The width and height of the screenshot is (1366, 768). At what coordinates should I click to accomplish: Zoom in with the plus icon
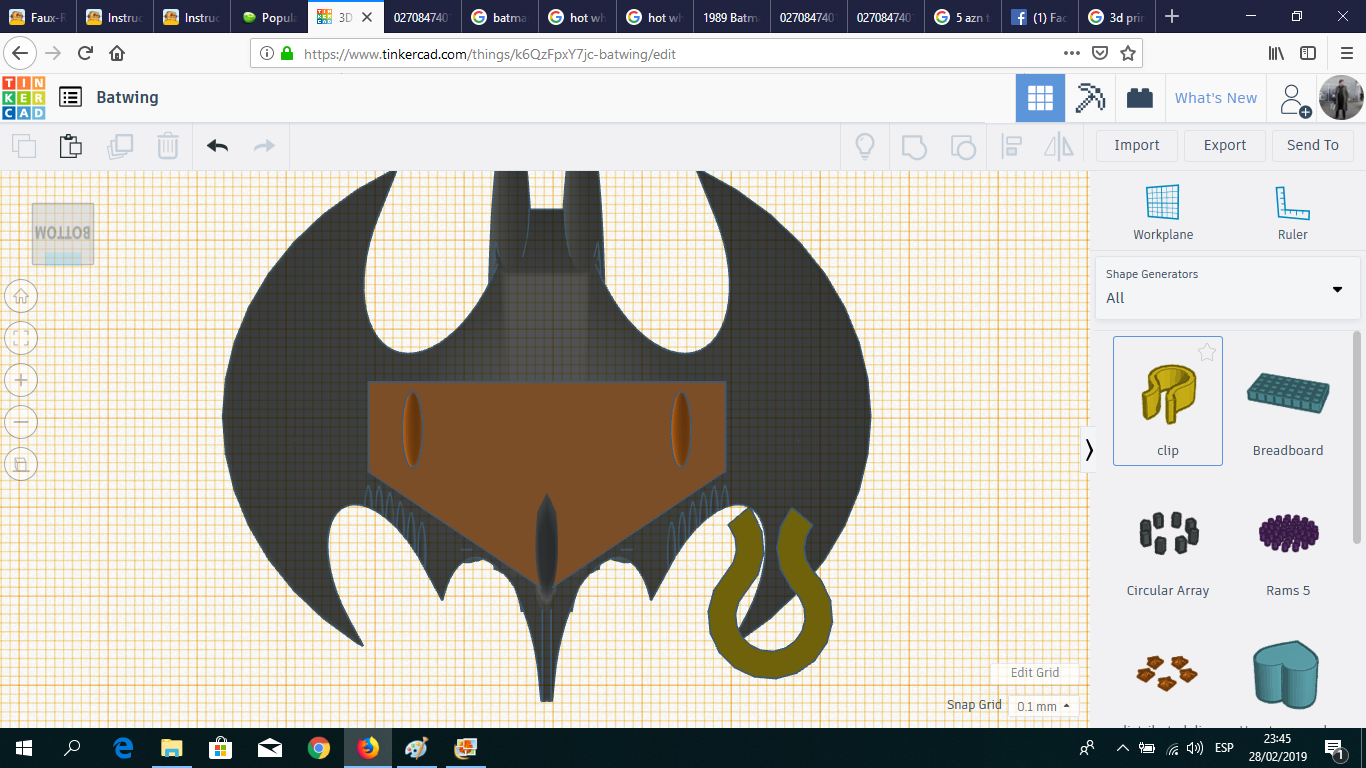(21, 380)
